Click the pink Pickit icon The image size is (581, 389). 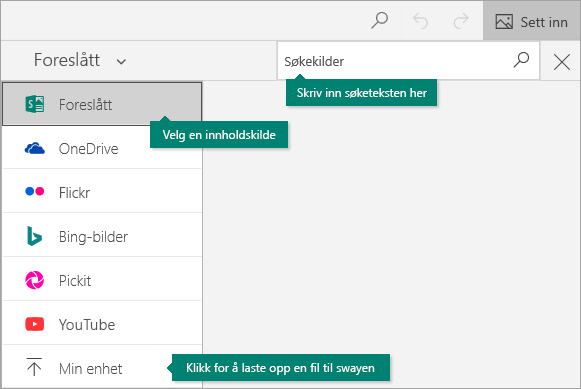coord(35,280)
